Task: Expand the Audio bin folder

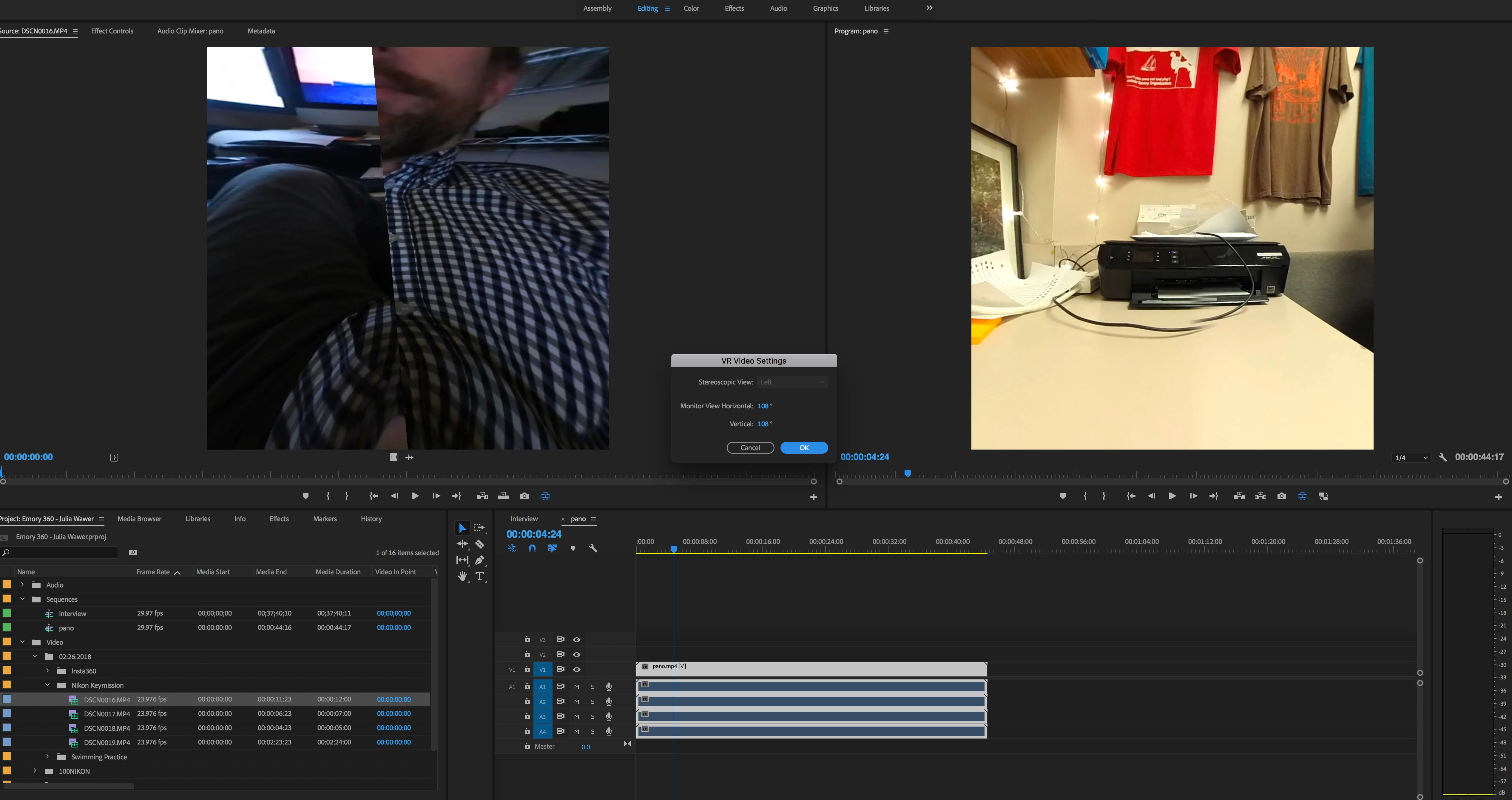Action: pos(22,585)
